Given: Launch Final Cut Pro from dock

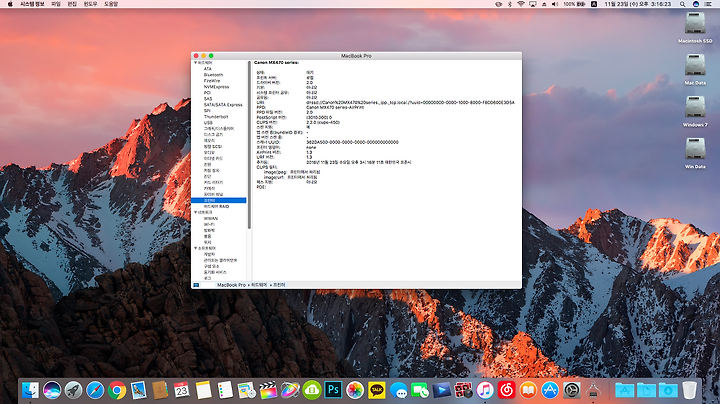Looking at the screenshot, I should coord(268,390).
